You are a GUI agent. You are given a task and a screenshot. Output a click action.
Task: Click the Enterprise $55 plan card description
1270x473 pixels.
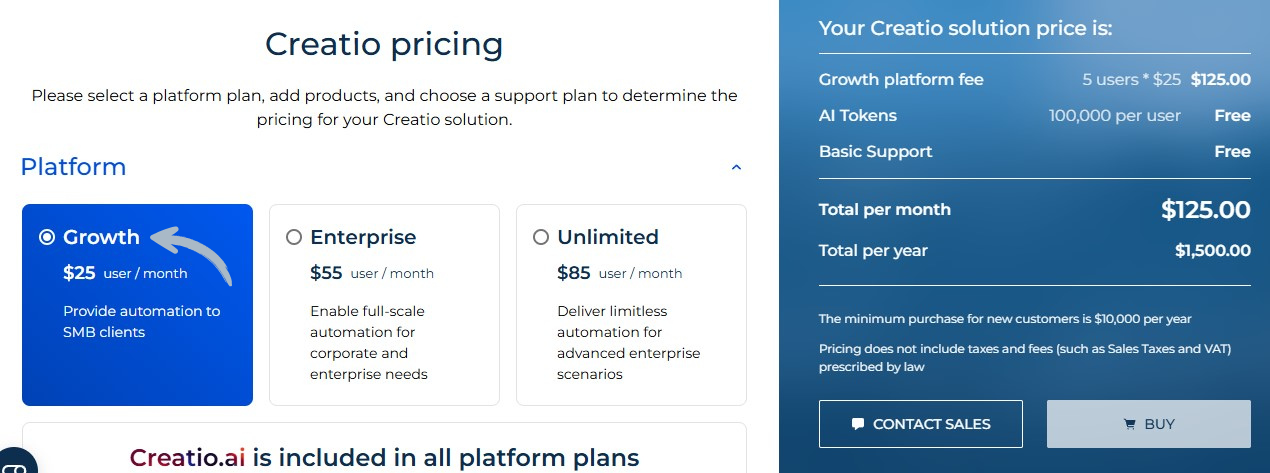click(368, 343)
